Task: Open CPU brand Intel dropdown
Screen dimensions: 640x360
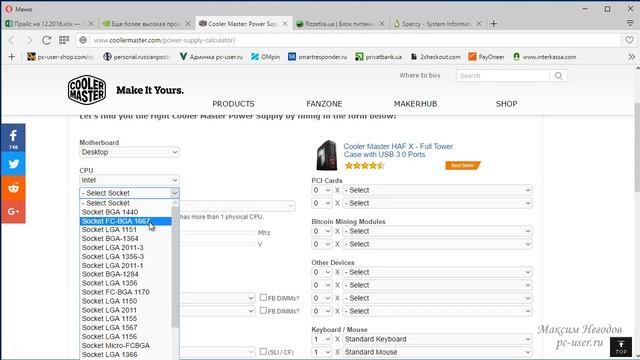Action: click(129, 180)
